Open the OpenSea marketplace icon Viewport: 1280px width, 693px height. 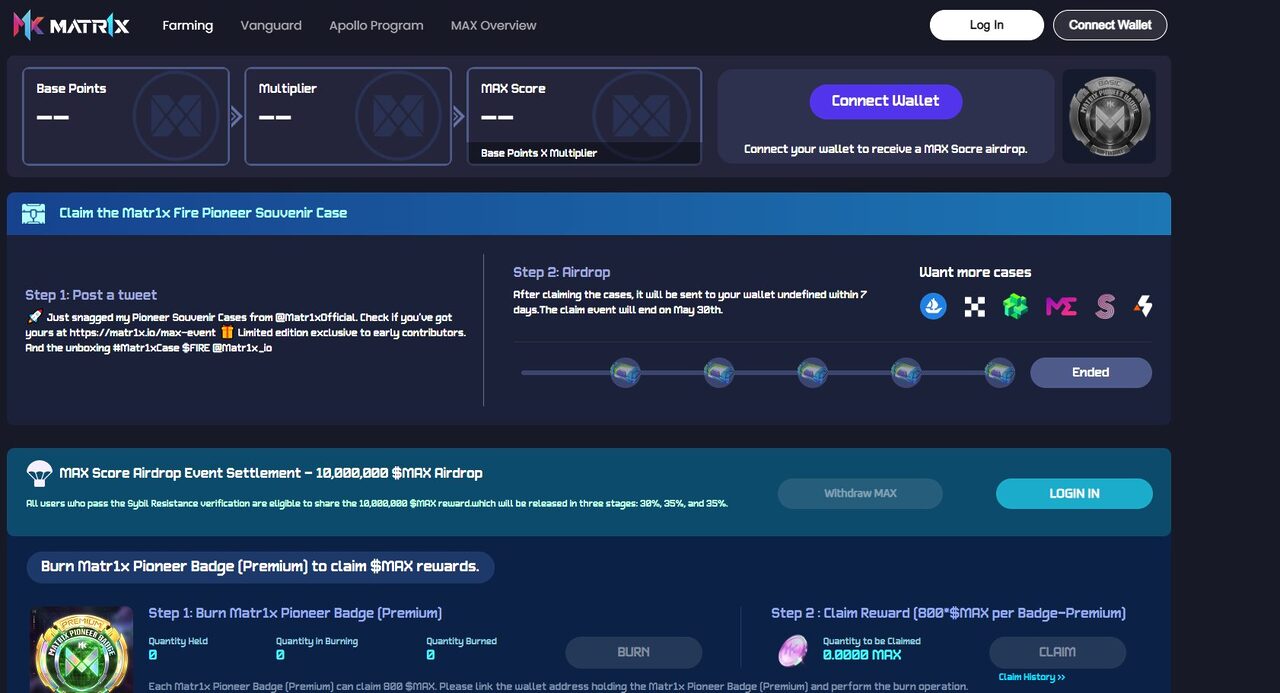[x=933, y=306]
